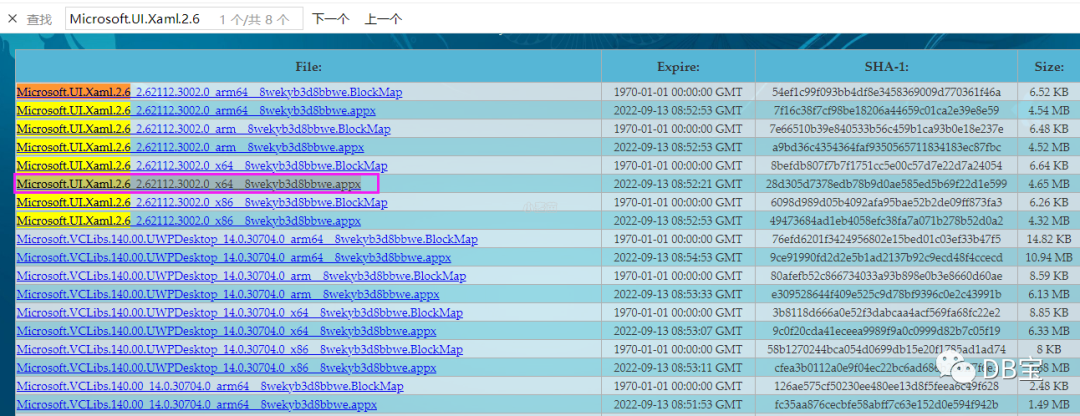
Task: Click expire time 2022-09-13 08:54:53 GMT
Action: coord(678,258)
